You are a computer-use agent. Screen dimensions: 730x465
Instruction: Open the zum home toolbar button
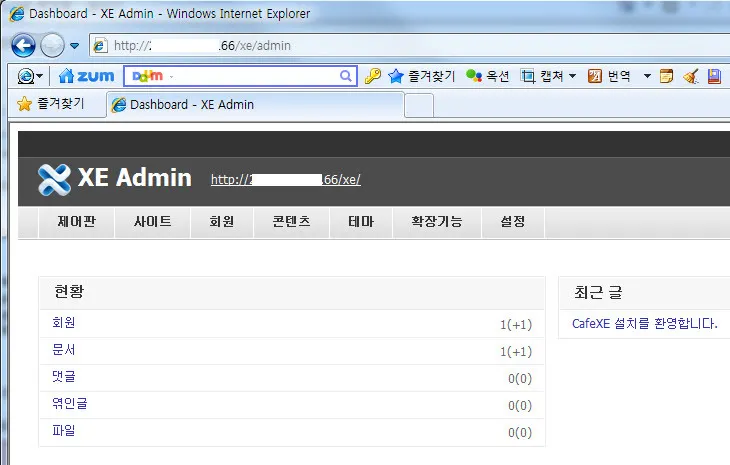pyautogui.click(x=86, y=76)
